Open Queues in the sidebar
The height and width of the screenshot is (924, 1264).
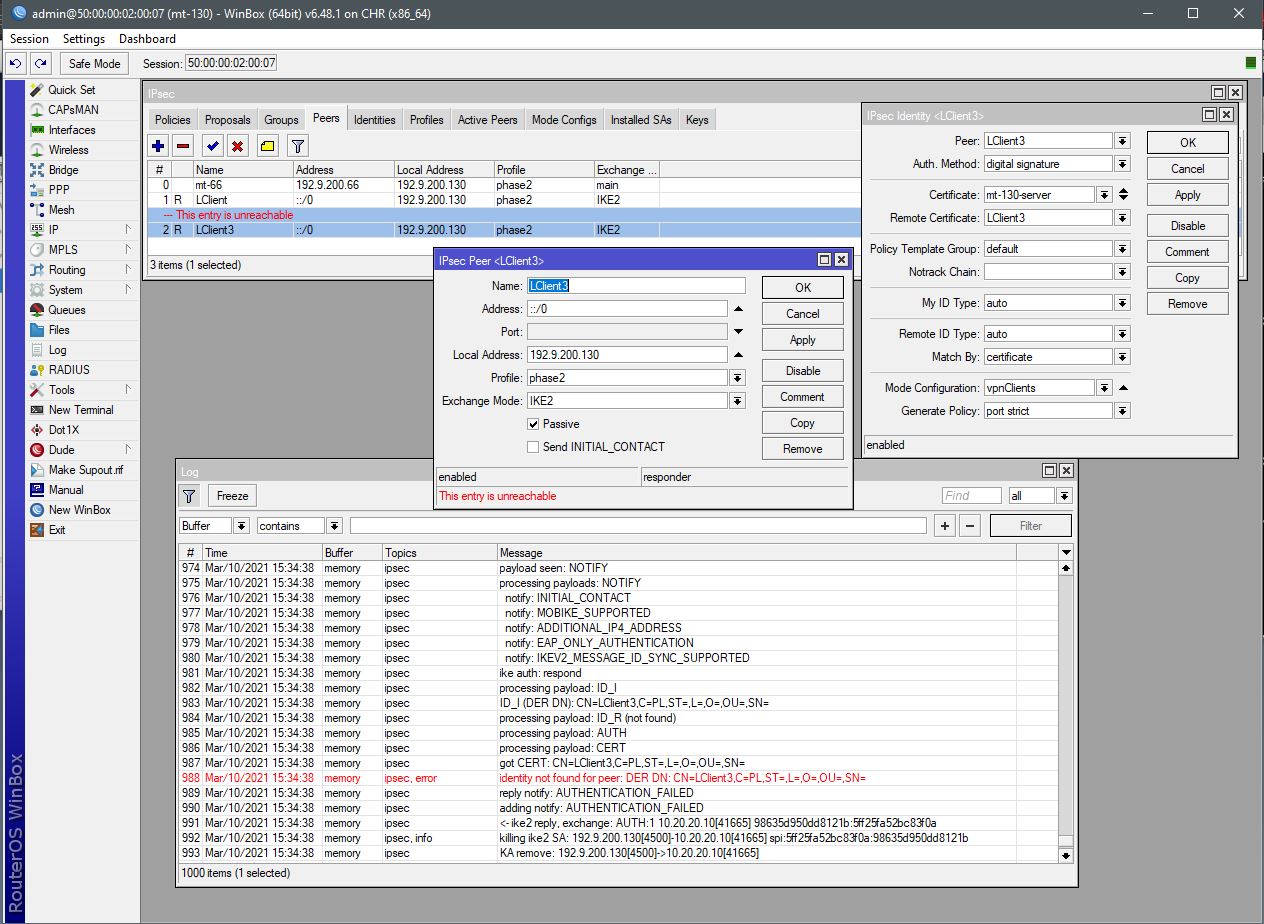[x=67, y=310]
